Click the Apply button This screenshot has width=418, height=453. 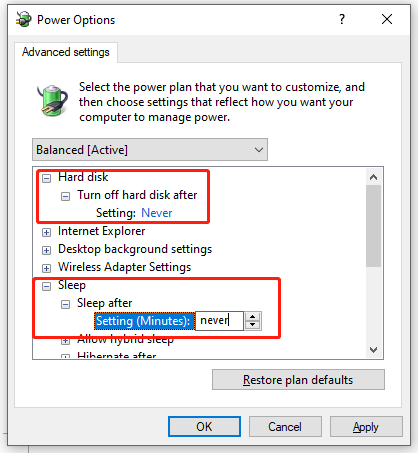click(366, 427)
